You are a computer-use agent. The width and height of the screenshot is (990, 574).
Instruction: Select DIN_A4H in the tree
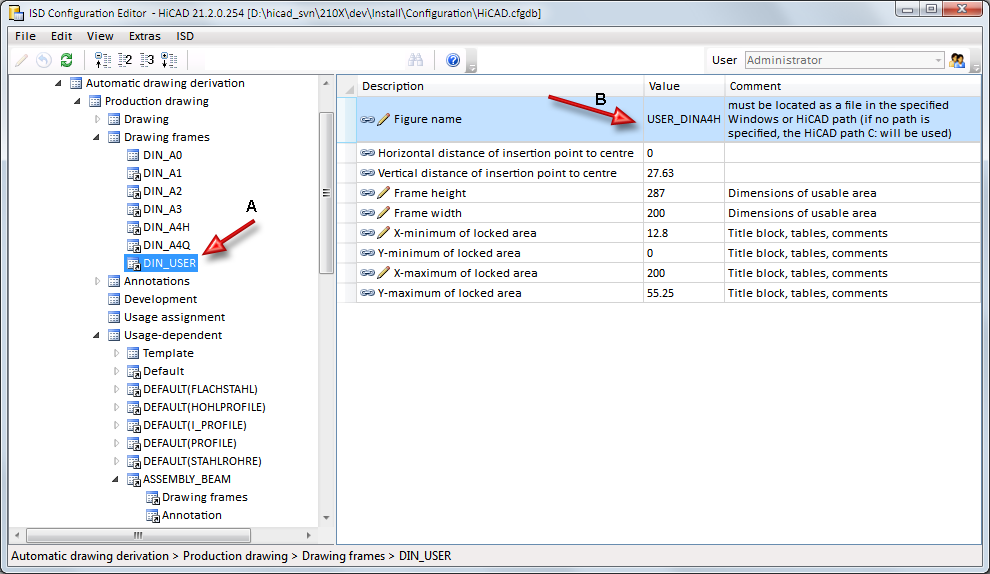click(x=165, y=227)
